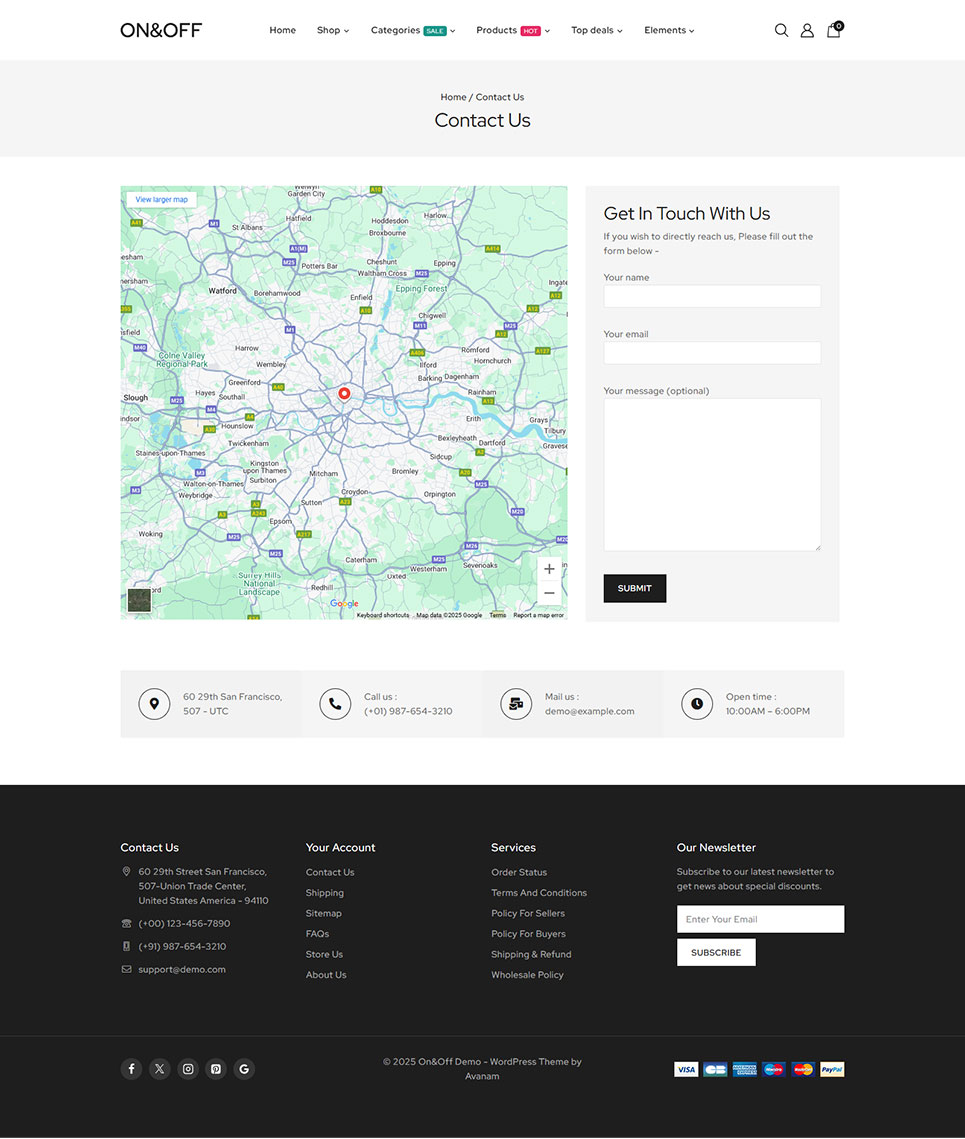Click Call us number (+01) 987-654-3210
Screen dimensions: 965x1139
(x=408, y=711)
